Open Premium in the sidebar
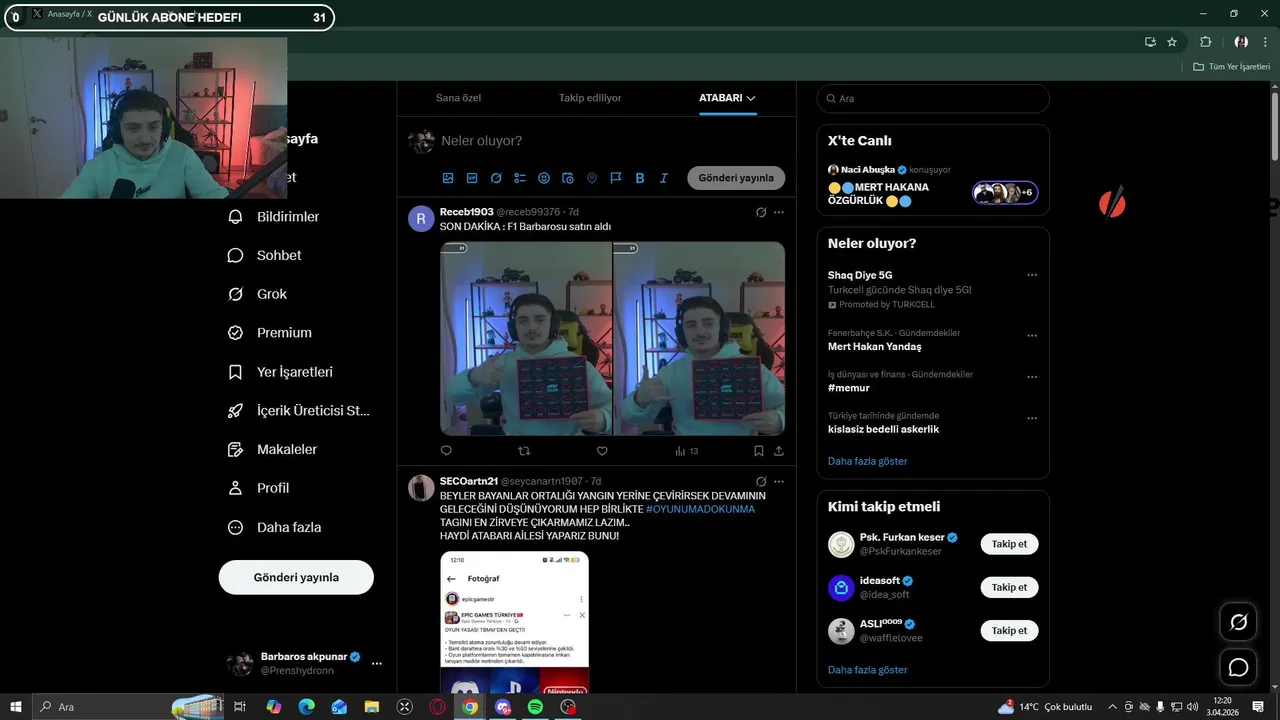 pos(270,333)
